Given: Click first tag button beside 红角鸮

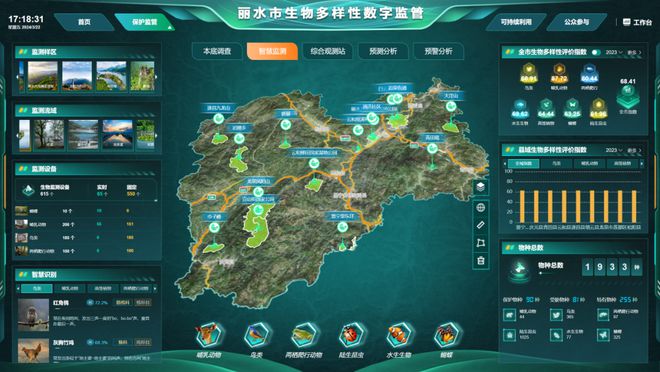Looking at the screenshot, I should coord(122,302).
